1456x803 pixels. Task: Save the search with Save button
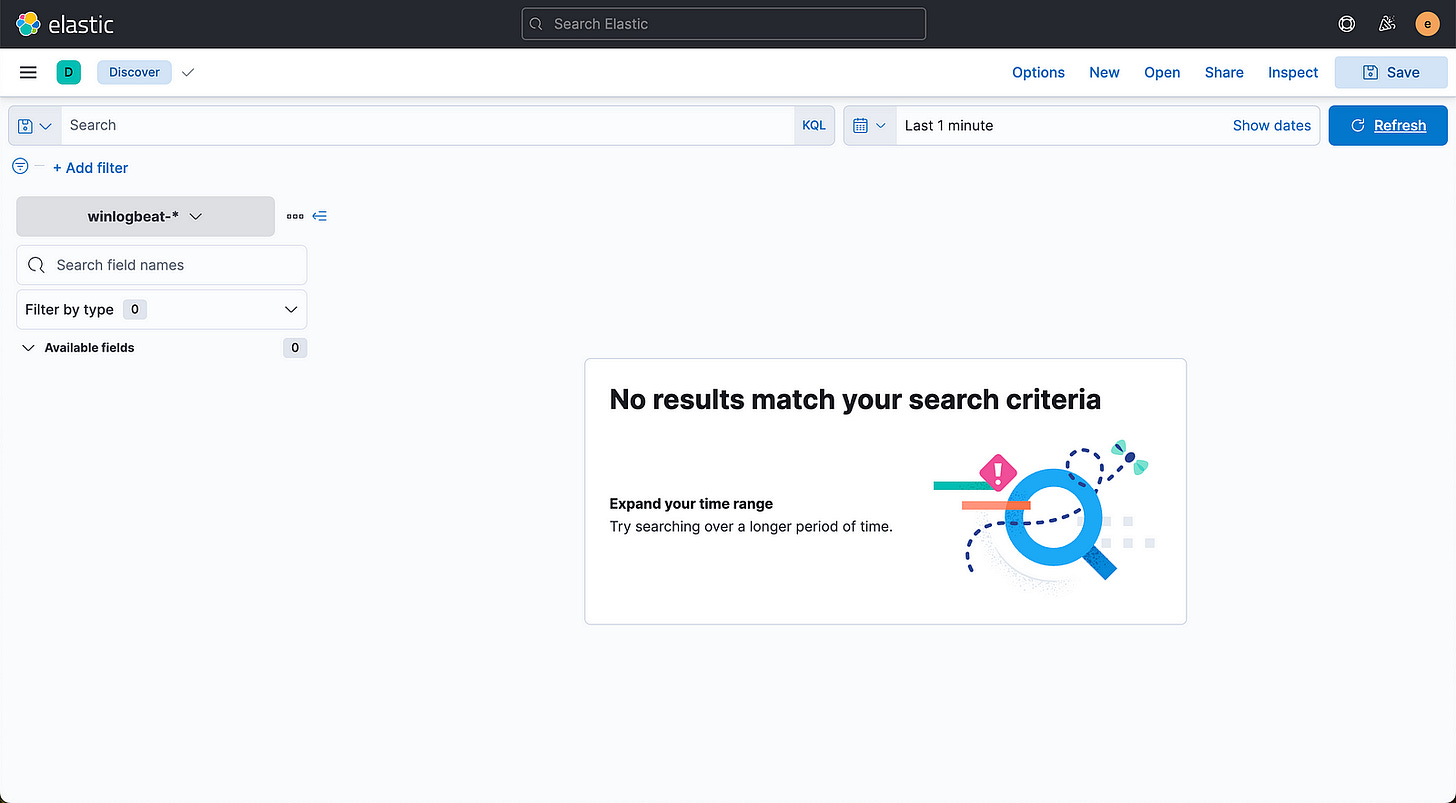coord(1391,72)
